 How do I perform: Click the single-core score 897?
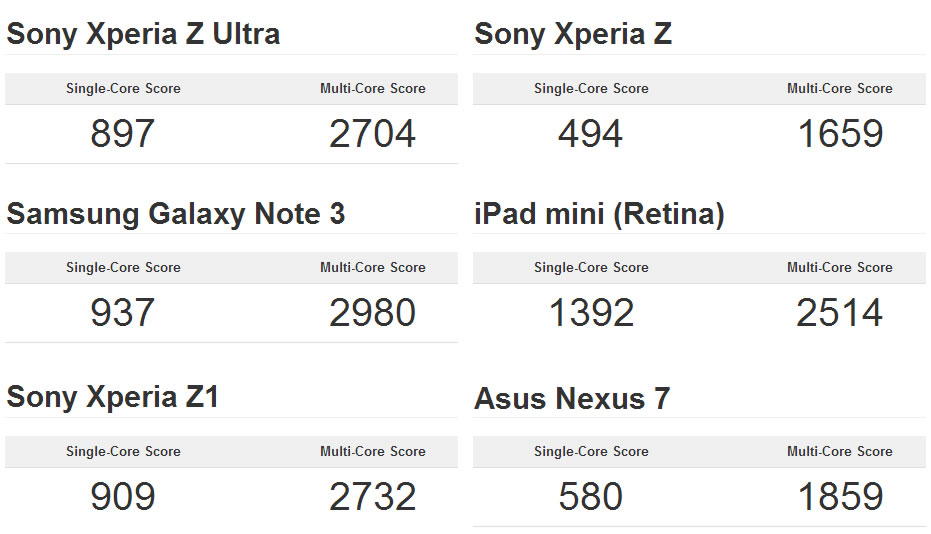123,134
